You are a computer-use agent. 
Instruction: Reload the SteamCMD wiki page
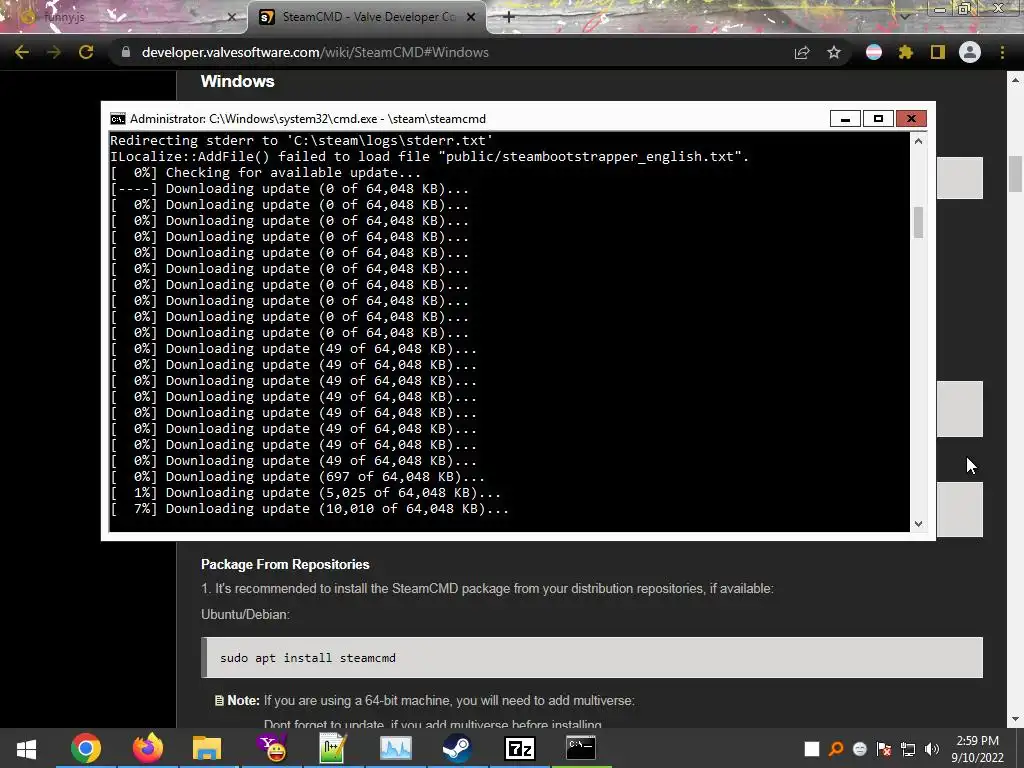[x=86, y=52]
